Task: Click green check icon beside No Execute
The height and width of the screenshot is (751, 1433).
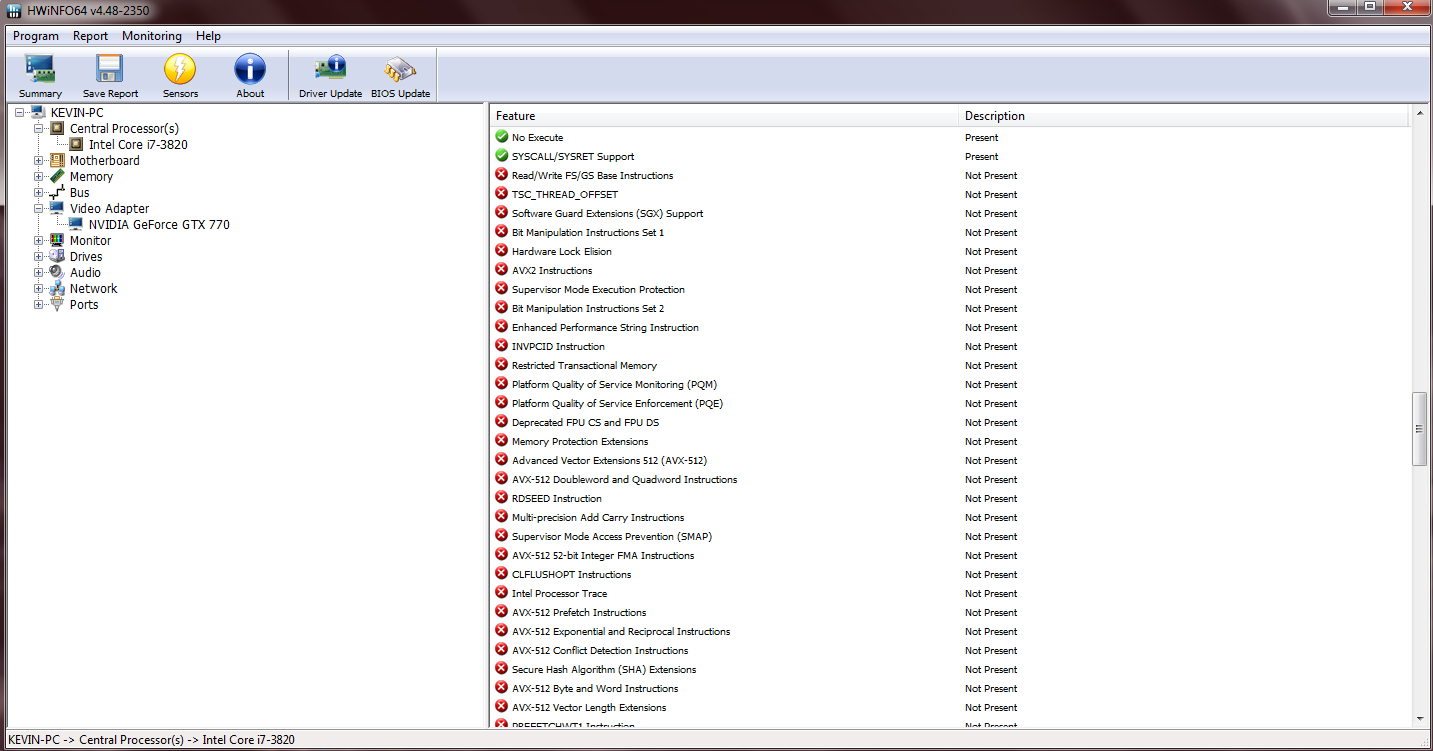Action: pos(502,136)
